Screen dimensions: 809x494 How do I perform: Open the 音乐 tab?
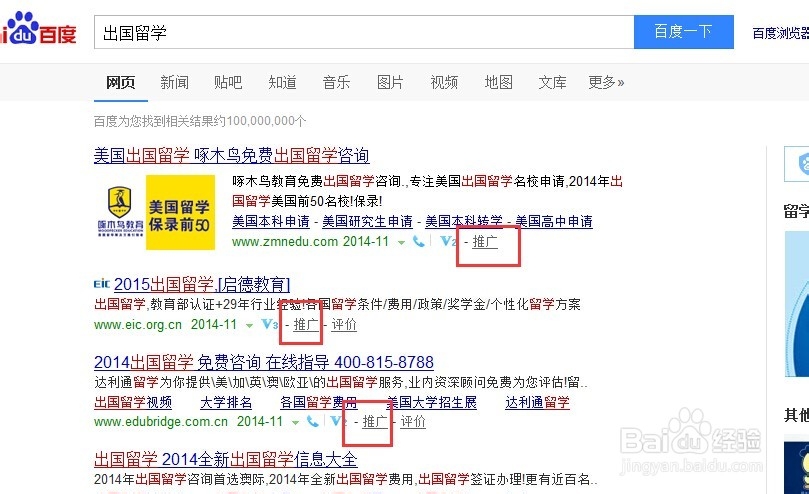tap(336, 82)
